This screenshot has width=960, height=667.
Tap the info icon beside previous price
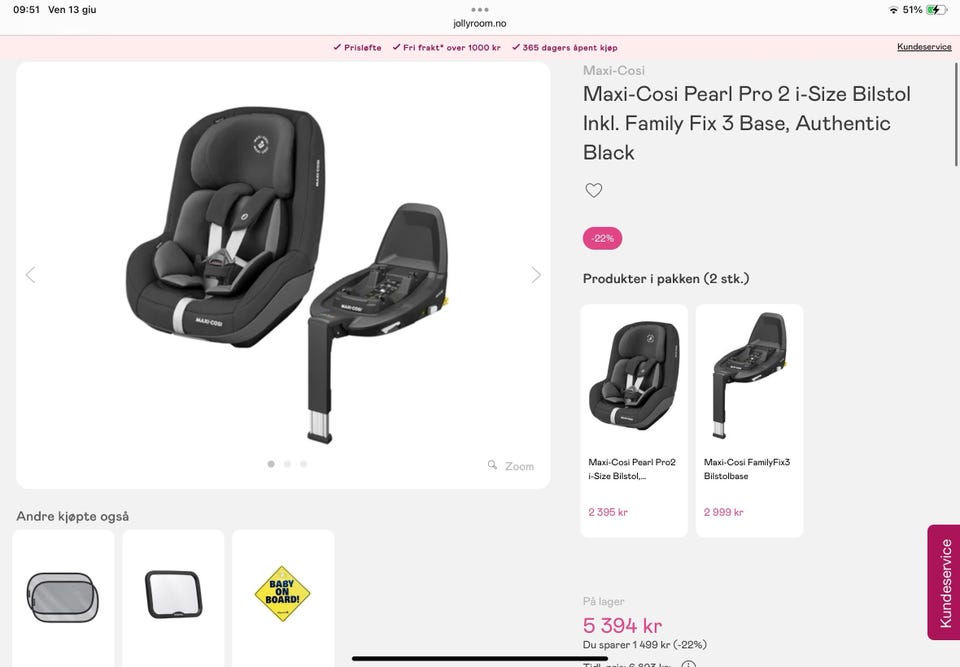click(688, 664)
